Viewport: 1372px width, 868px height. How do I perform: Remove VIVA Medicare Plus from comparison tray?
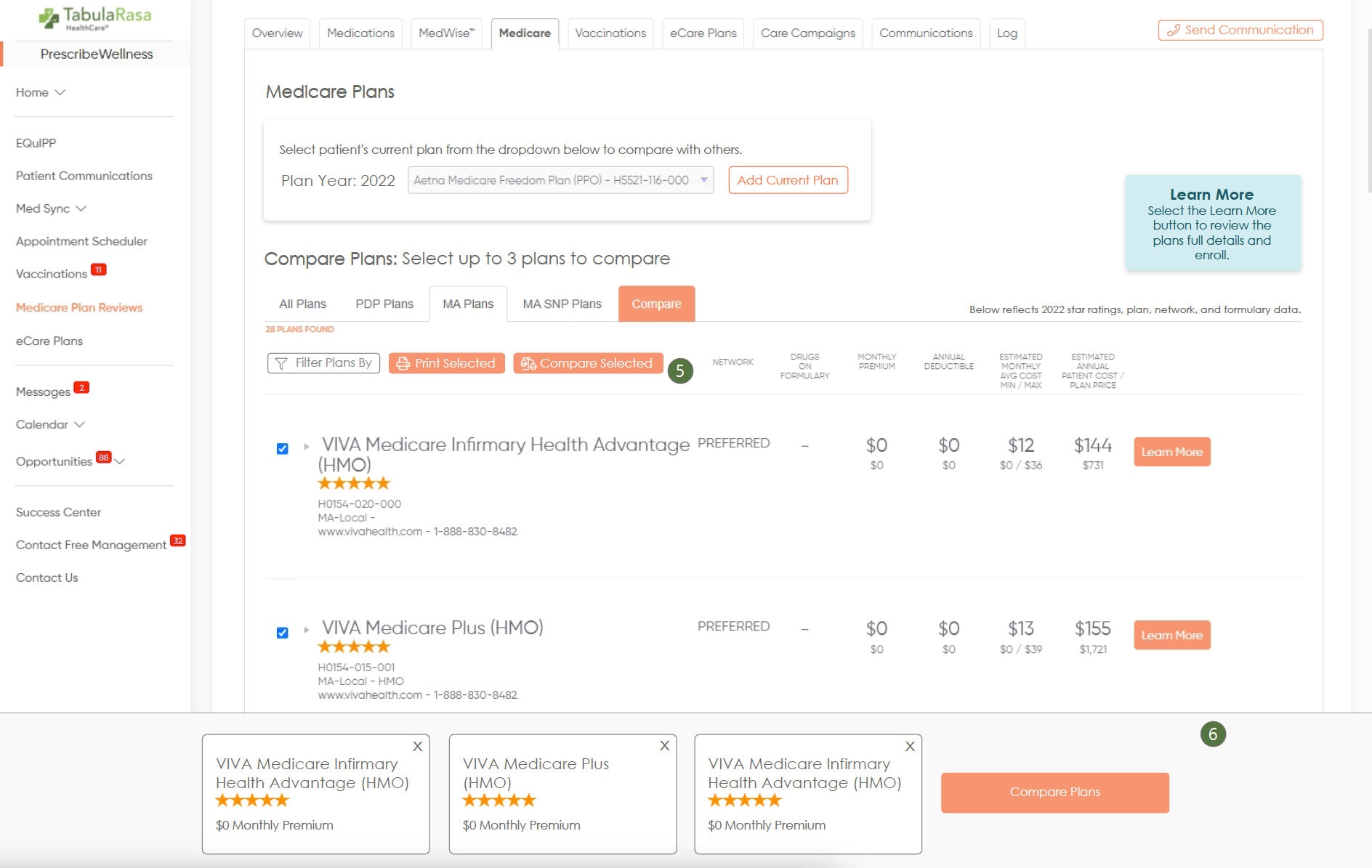tap(664, 746)
